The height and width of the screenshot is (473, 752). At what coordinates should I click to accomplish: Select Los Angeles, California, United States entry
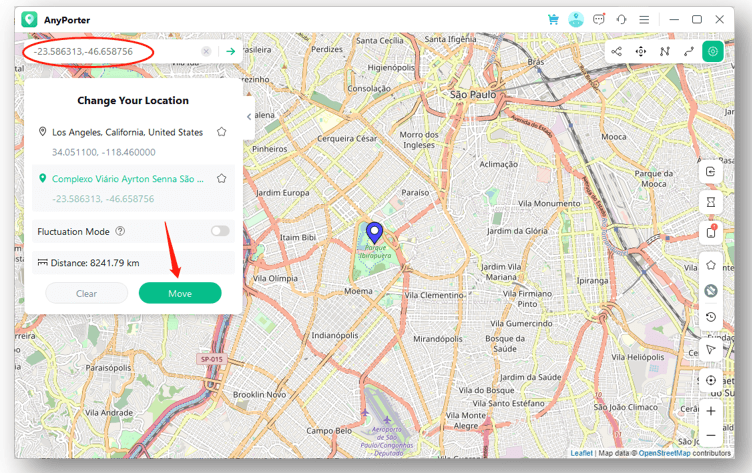coord(128,132)
